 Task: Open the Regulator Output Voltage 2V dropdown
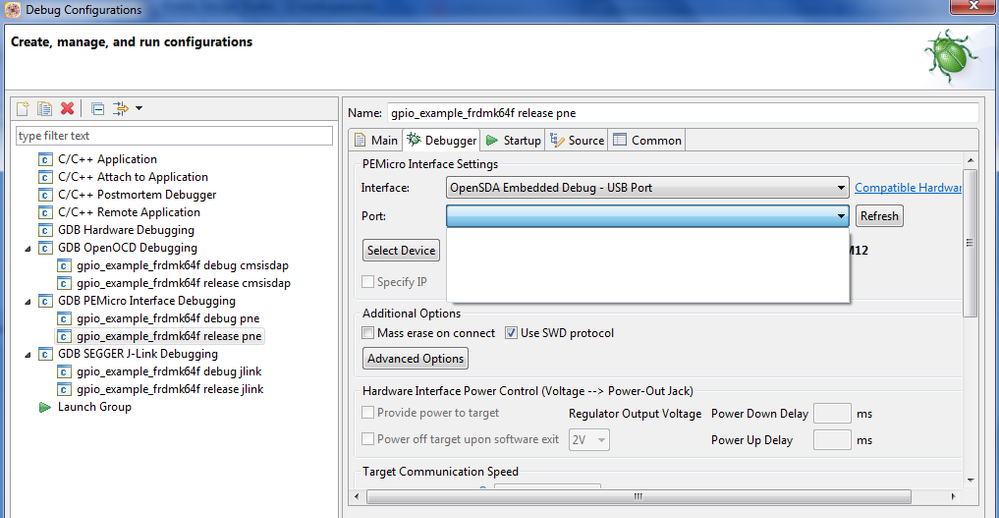589,440
